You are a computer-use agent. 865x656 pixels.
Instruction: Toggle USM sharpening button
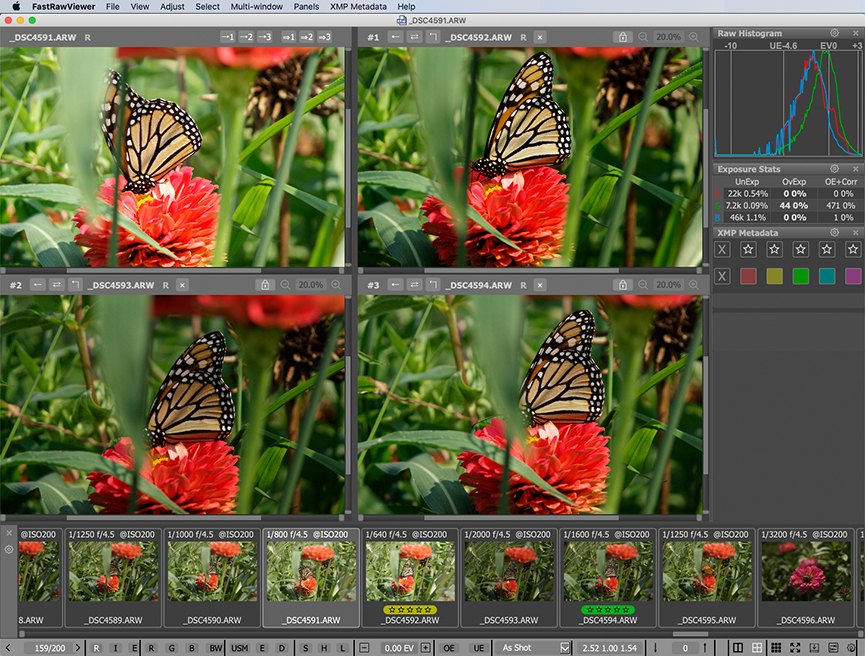tap(240, 648)
